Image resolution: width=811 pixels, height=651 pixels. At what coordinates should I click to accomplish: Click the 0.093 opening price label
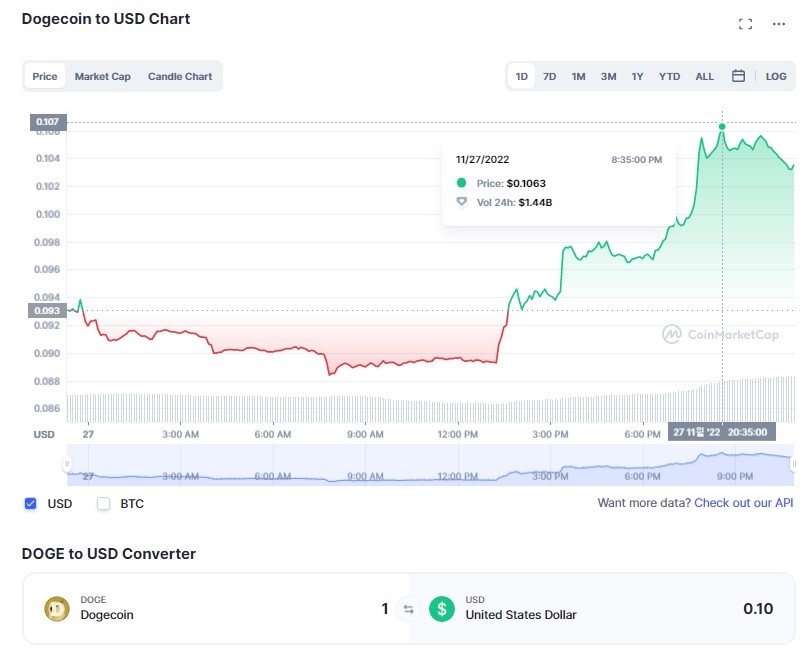(48, 311)
